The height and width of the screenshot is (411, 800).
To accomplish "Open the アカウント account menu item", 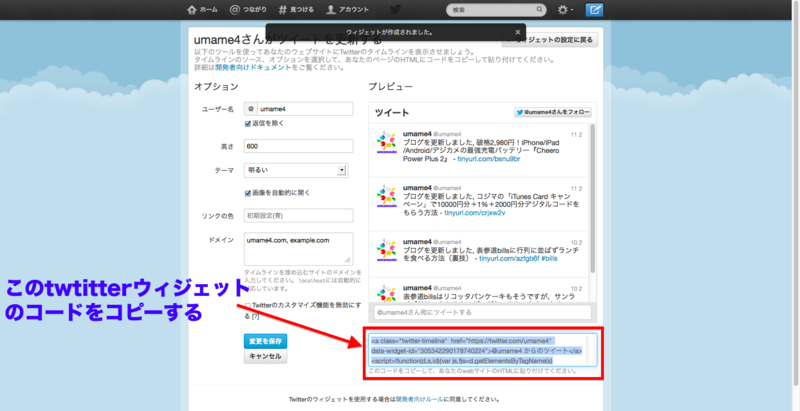I will [347, 10].
